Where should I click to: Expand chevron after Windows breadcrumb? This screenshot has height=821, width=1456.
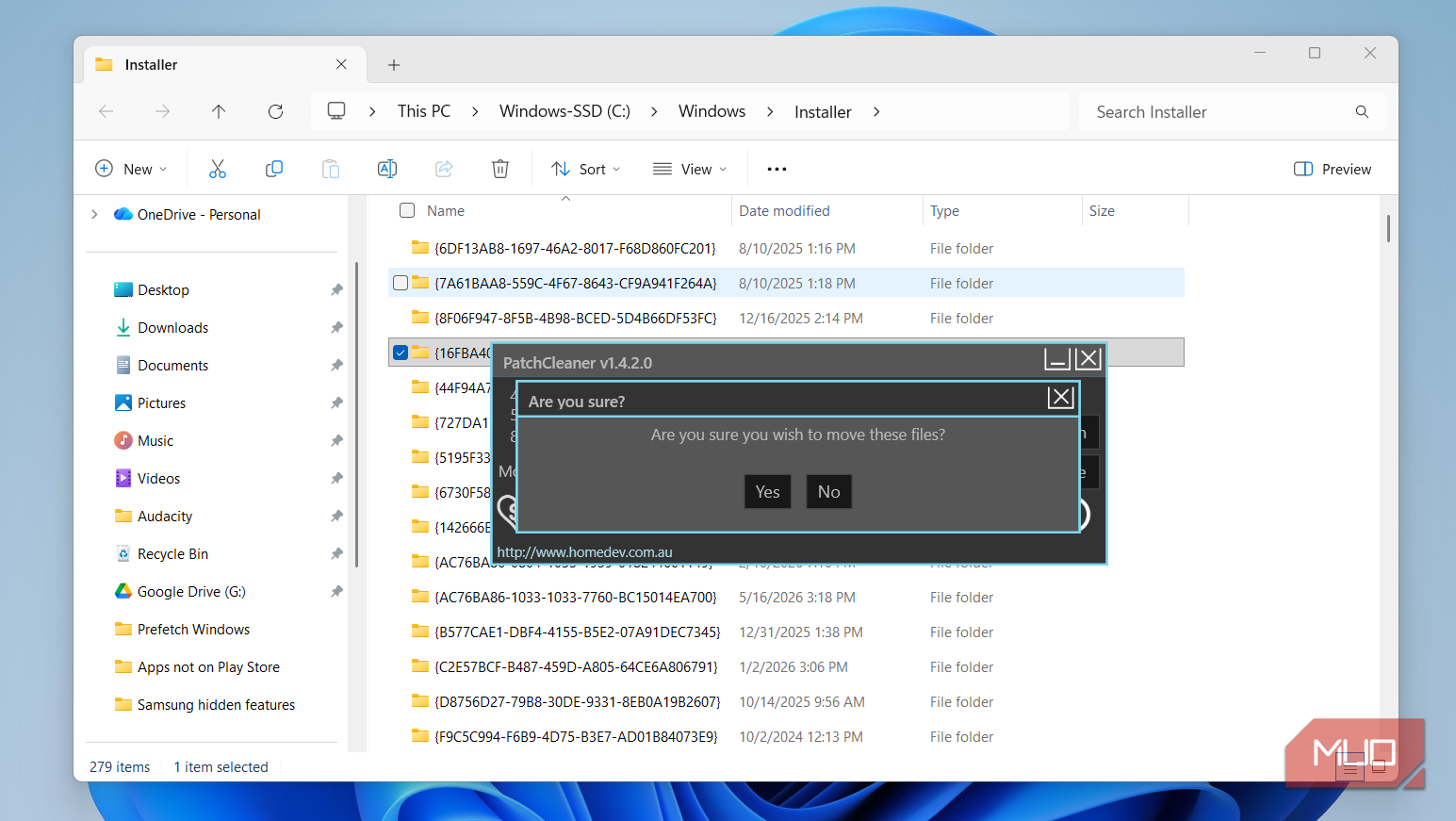770,111
